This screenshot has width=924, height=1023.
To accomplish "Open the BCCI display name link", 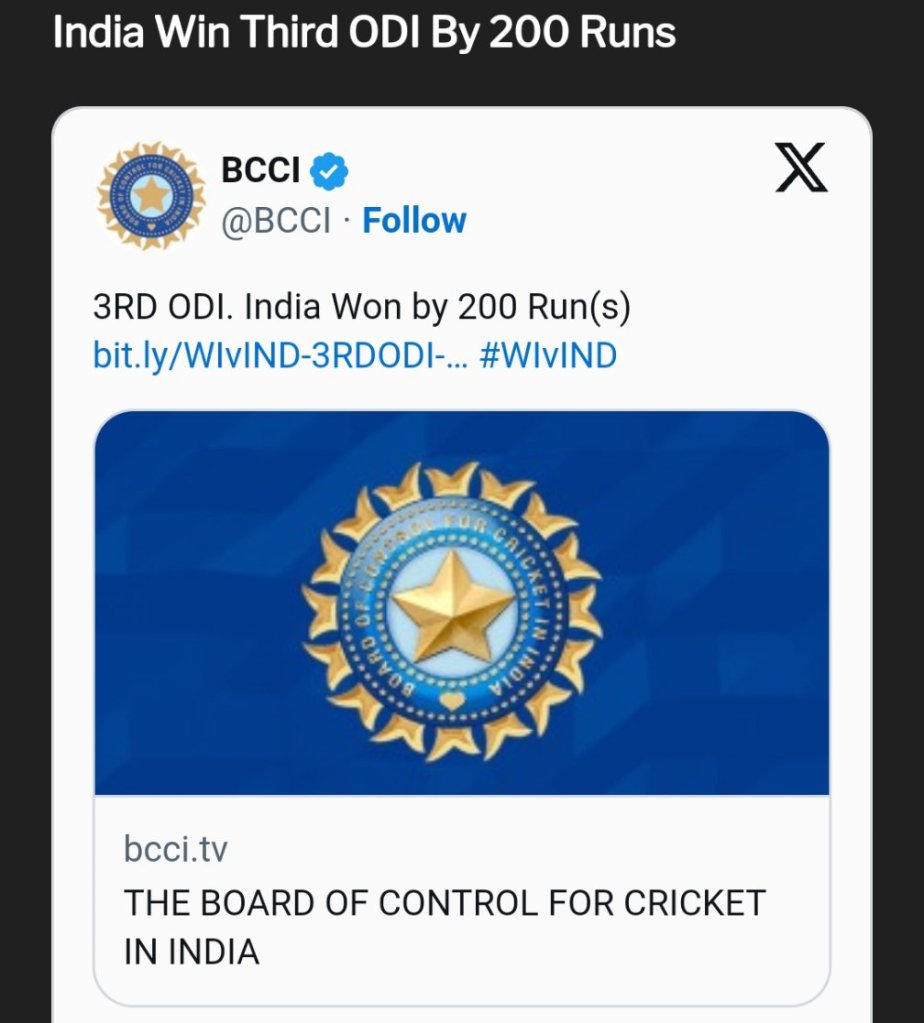I will pos(260,171).
